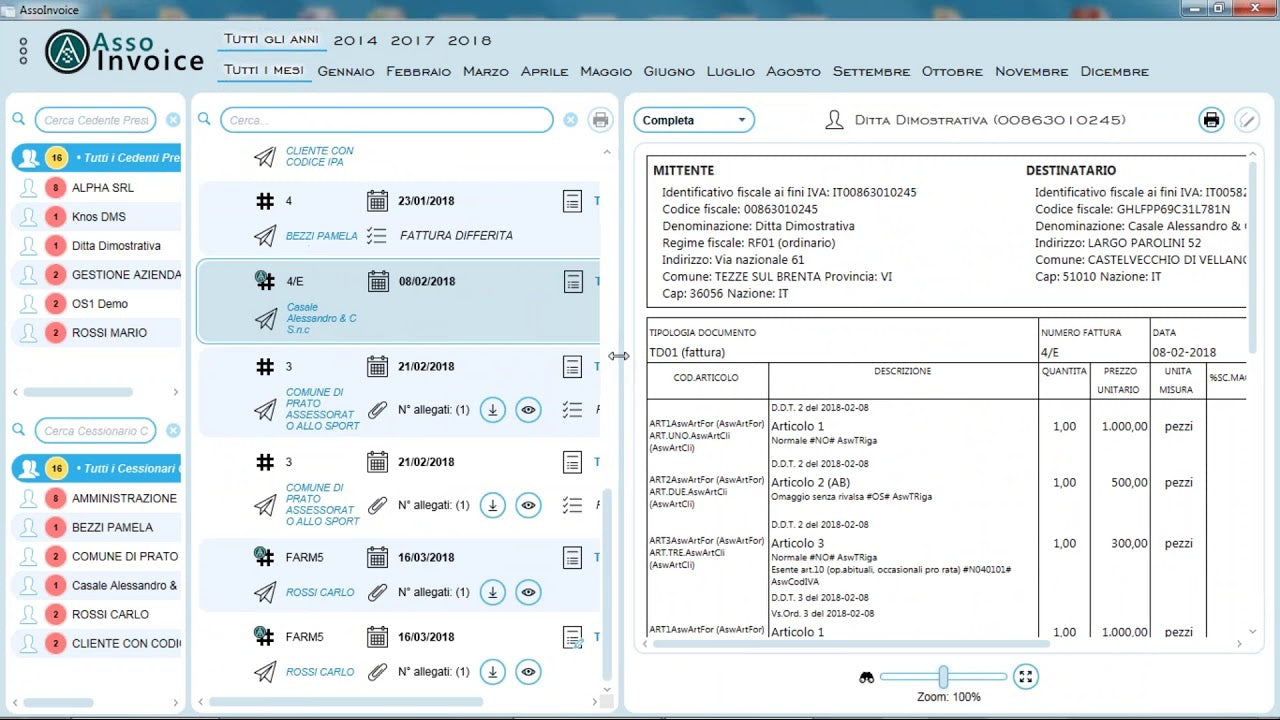Open the edit pencil icon beside the printer

pos(1247,119)
